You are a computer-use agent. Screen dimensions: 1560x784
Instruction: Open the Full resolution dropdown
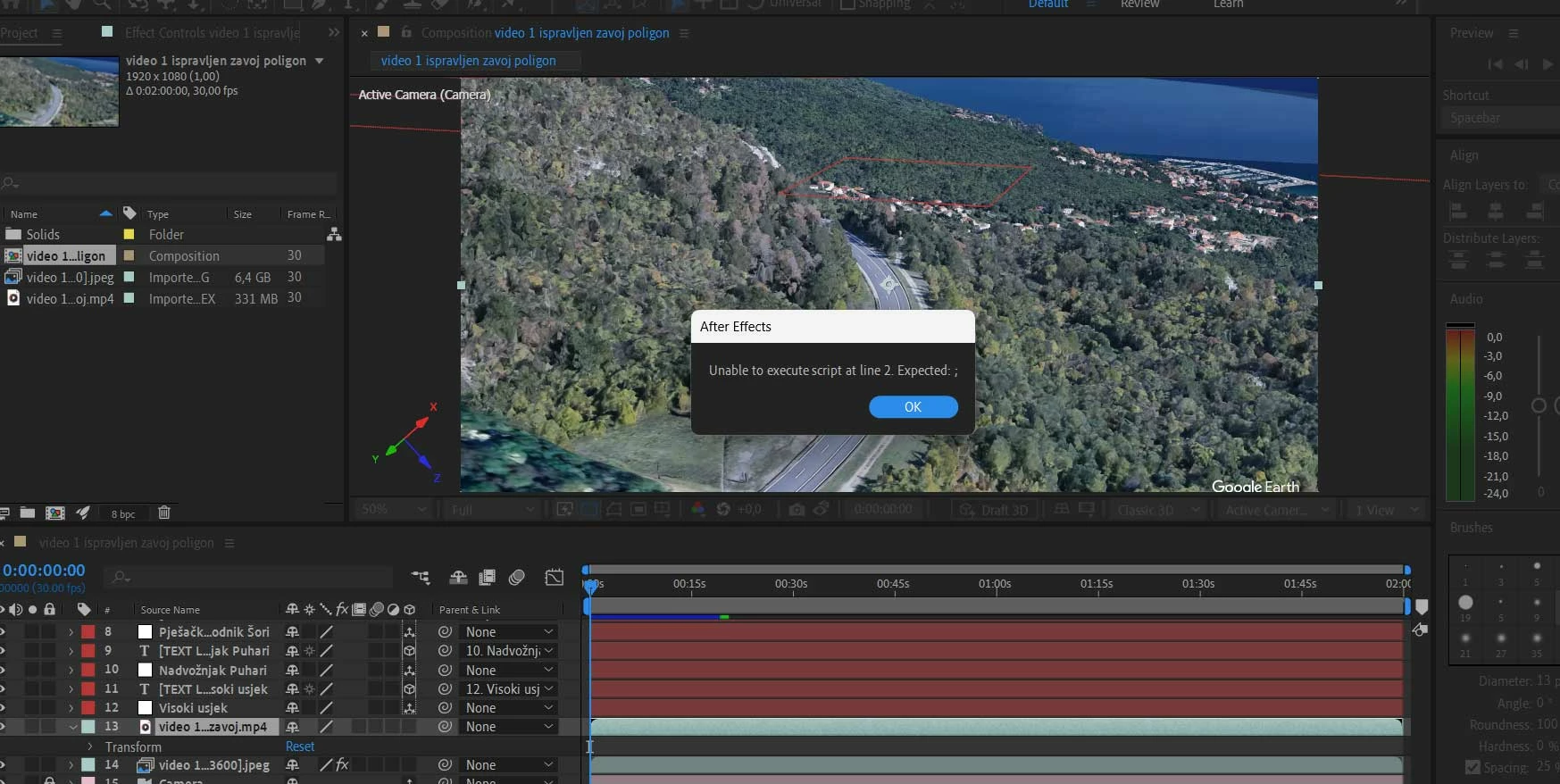pos(492,509)
